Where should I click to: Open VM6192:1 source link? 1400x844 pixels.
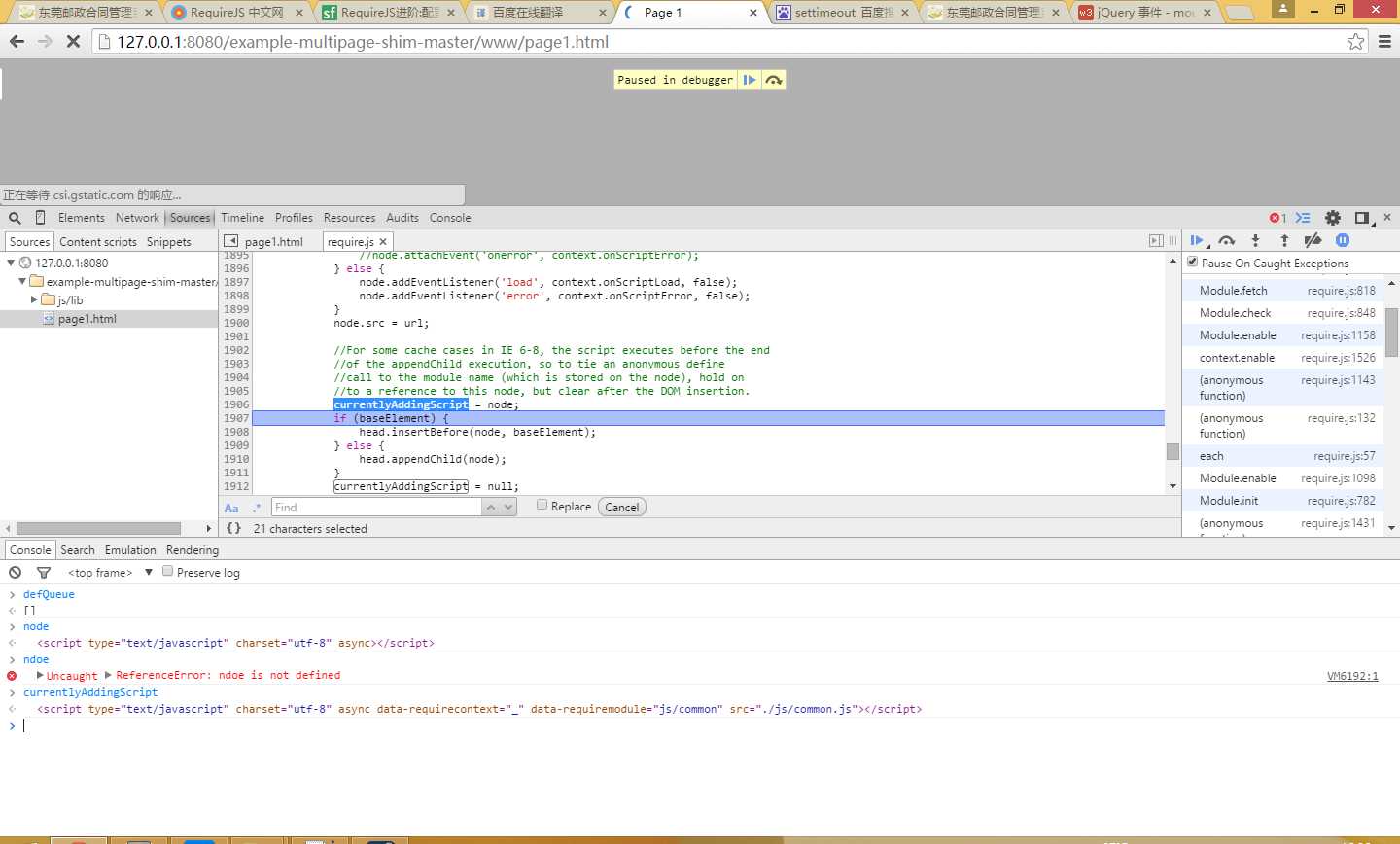click(1352, 676)
